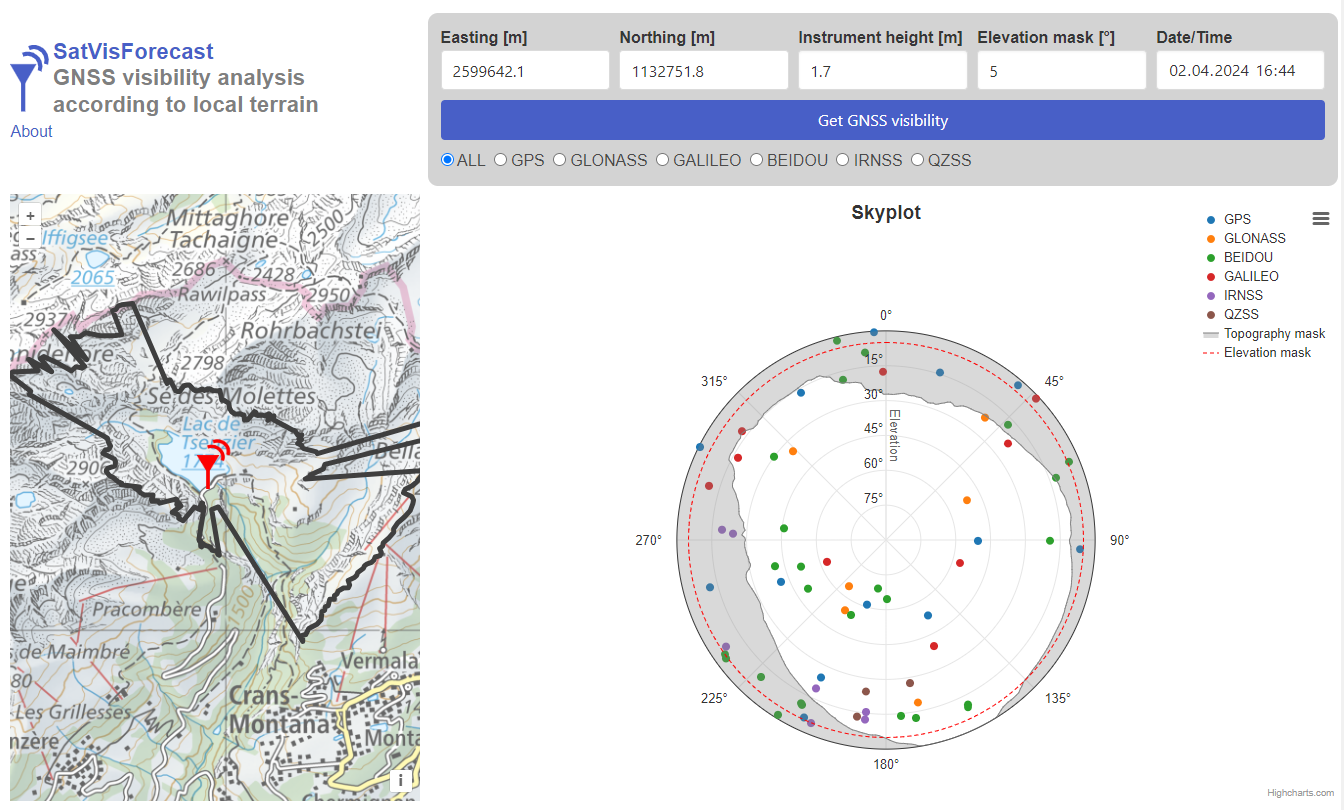Toggle GALILEO series in the legend

(1242, 276)
